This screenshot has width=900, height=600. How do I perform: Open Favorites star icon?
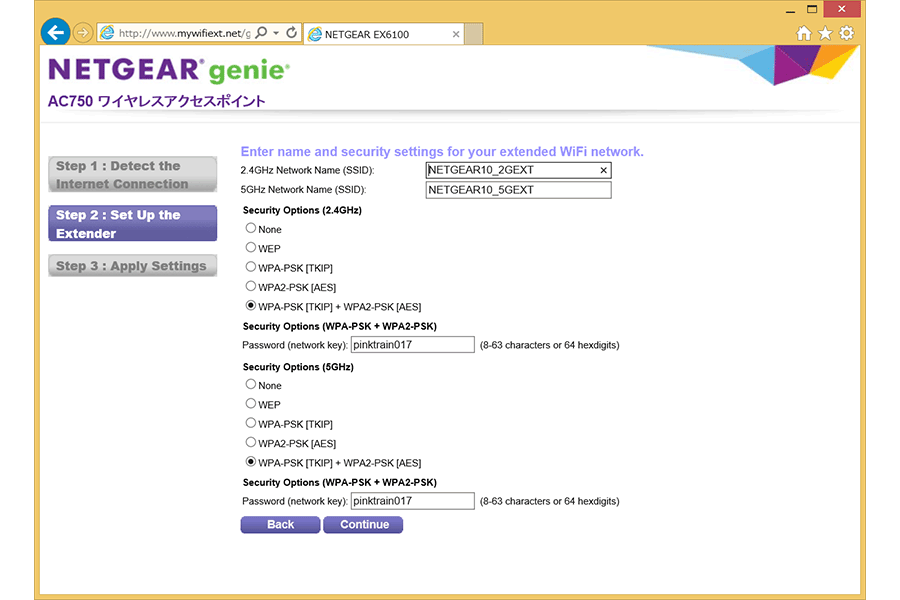(825, 33)
